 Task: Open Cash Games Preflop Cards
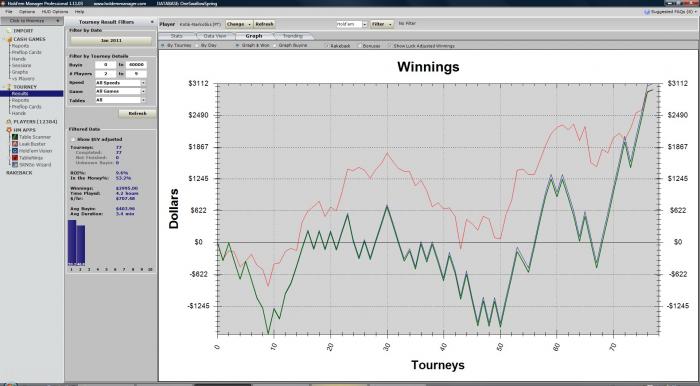pyautogui.click(x=26, y=53)
